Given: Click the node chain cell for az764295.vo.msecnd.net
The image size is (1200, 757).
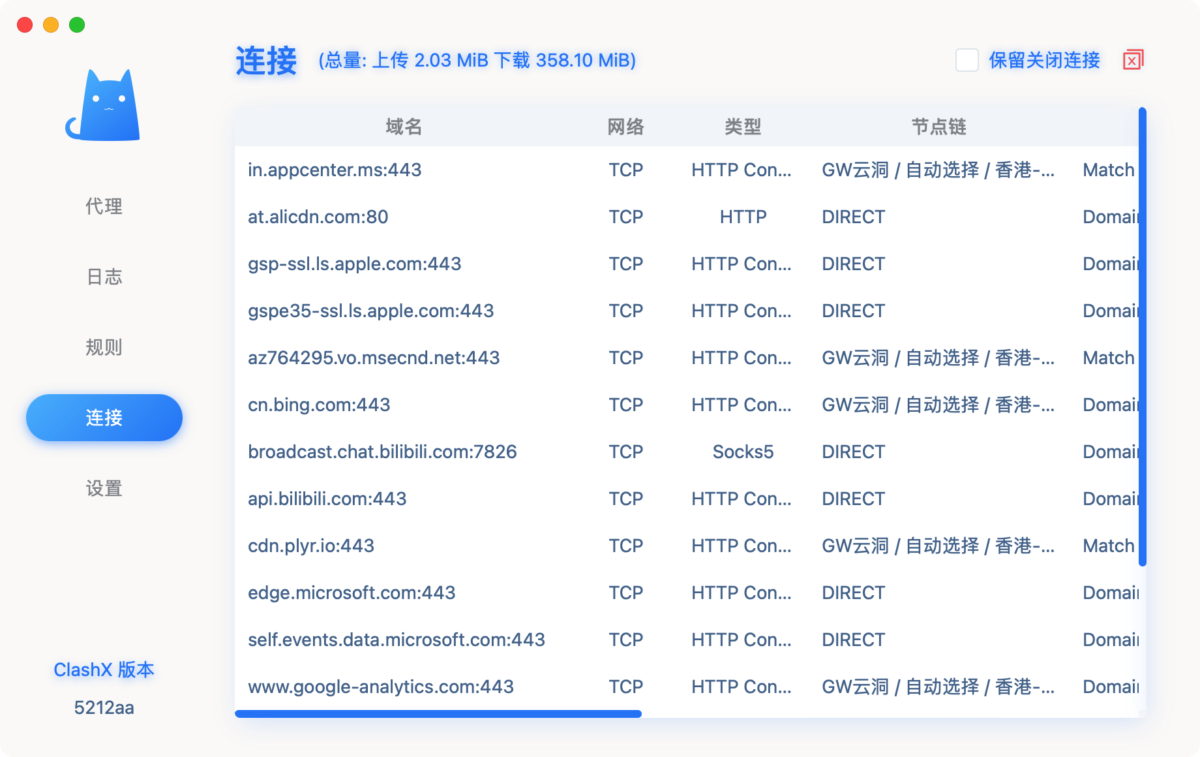Looking at the screenshot, I should pos(938,358).
